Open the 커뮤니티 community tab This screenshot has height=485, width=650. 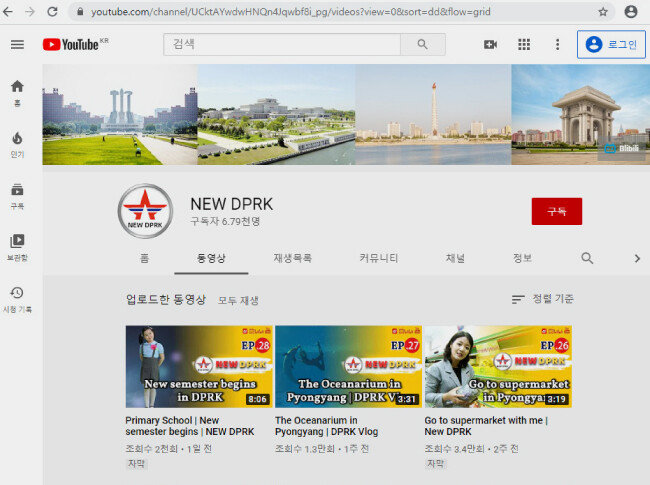point(379,258)
